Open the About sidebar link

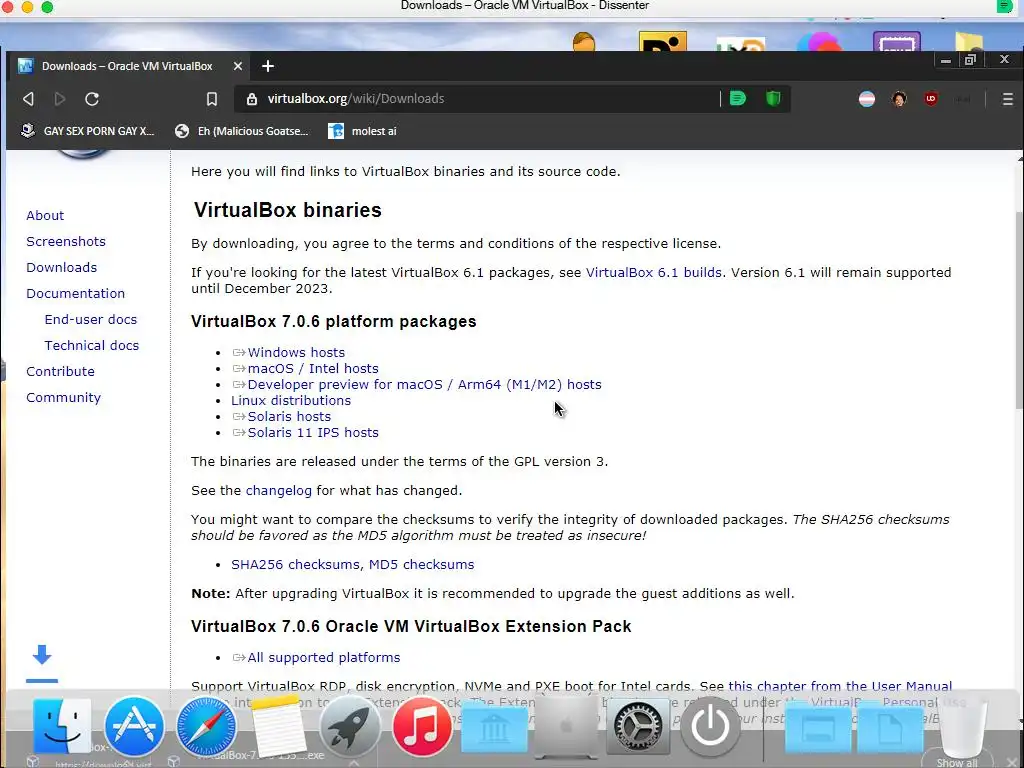(x=45, y=216)
